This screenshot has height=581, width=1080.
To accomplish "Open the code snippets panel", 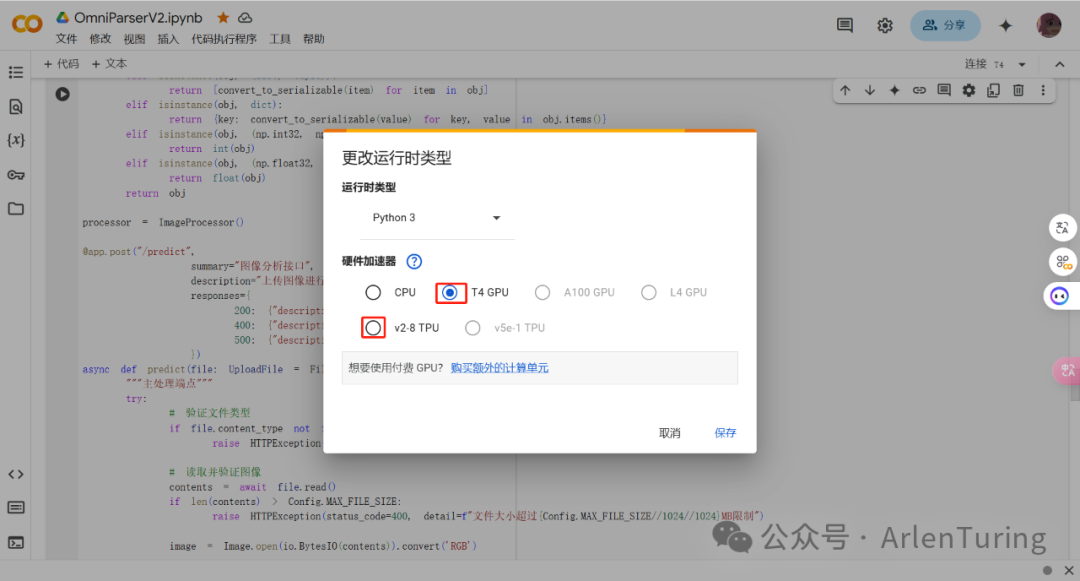I will [15, 474].
